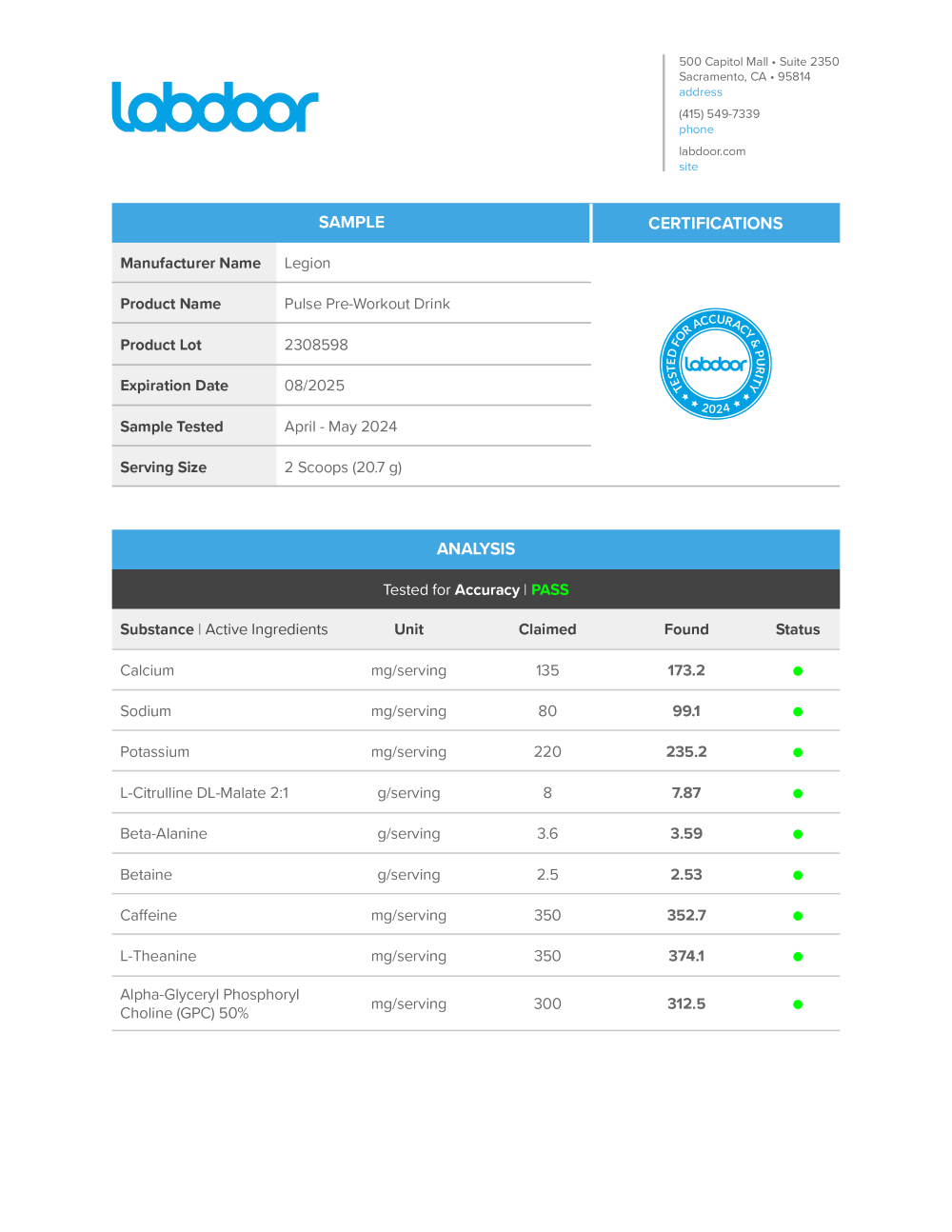Select the 'Beta-Alanine' ingredient name
952x1232 pixels.
pos(164,834)
